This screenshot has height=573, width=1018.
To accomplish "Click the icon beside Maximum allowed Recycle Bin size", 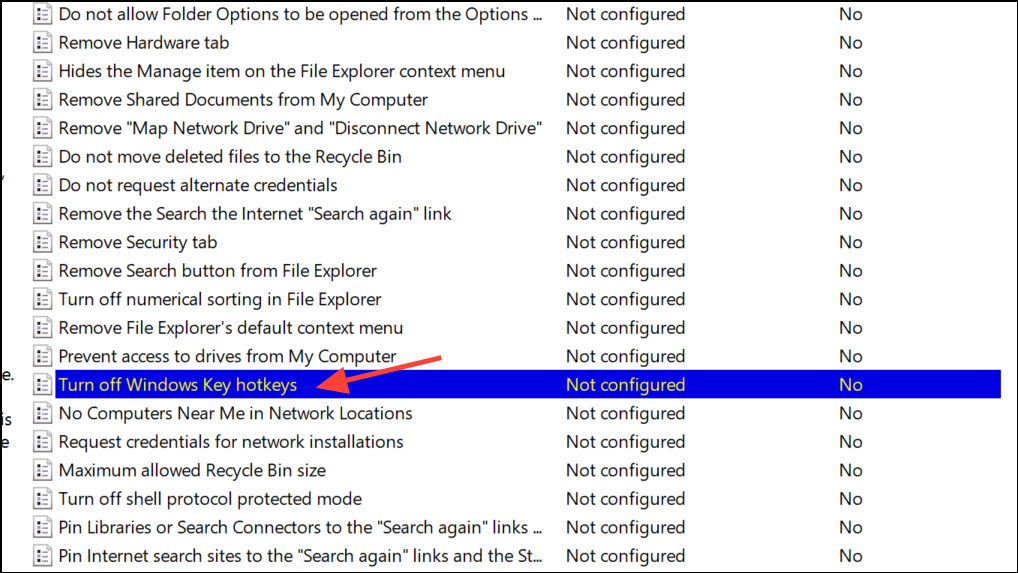I will click(x=42, y=471).
